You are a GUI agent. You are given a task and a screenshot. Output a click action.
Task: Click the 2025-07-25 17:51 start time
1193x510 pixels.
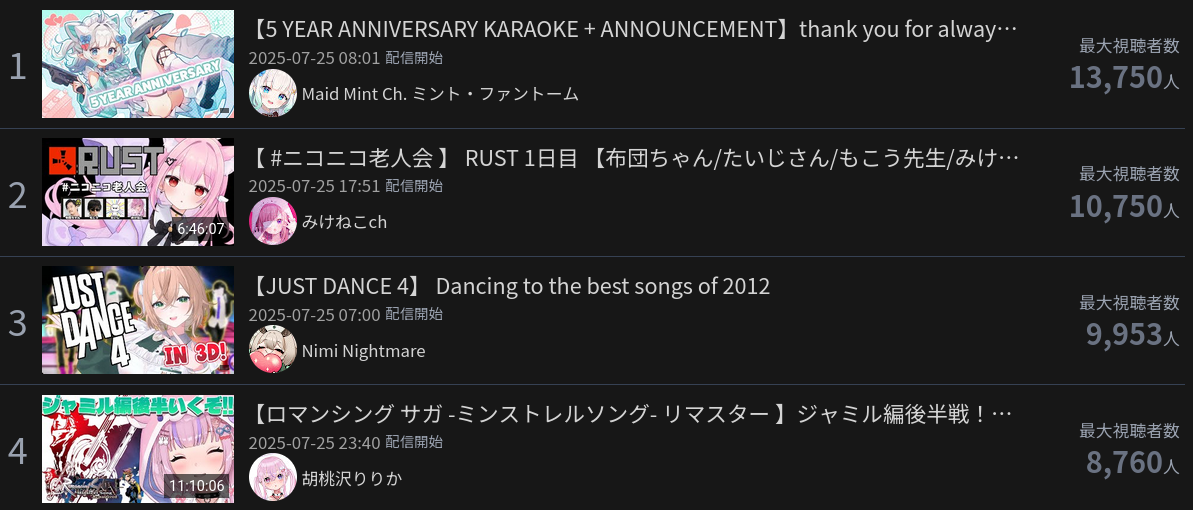click(x=314, y=186)
